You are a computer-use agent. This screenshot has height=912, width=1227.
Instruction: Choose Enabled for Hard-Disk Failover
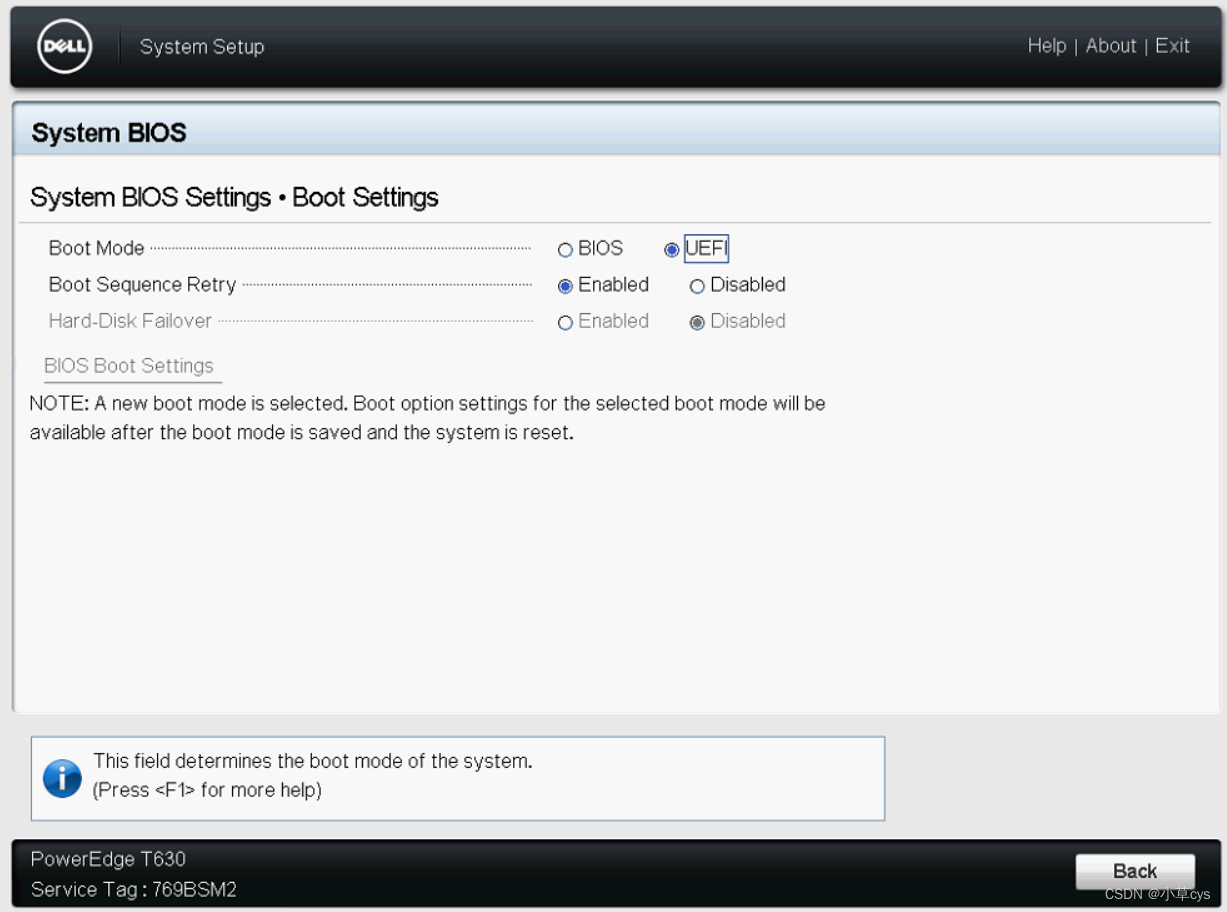566,322
